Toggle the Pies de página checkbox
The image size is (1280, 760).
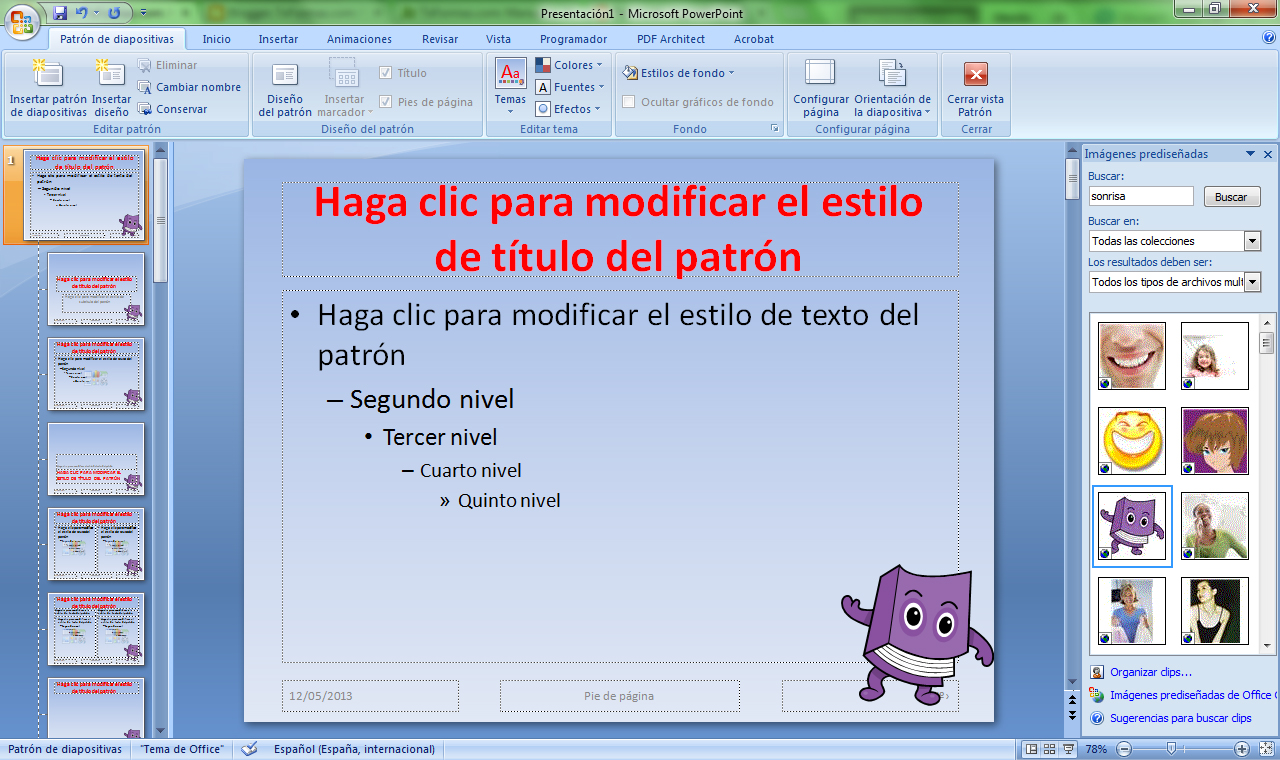pyautogui.click(x=386, y=102)
